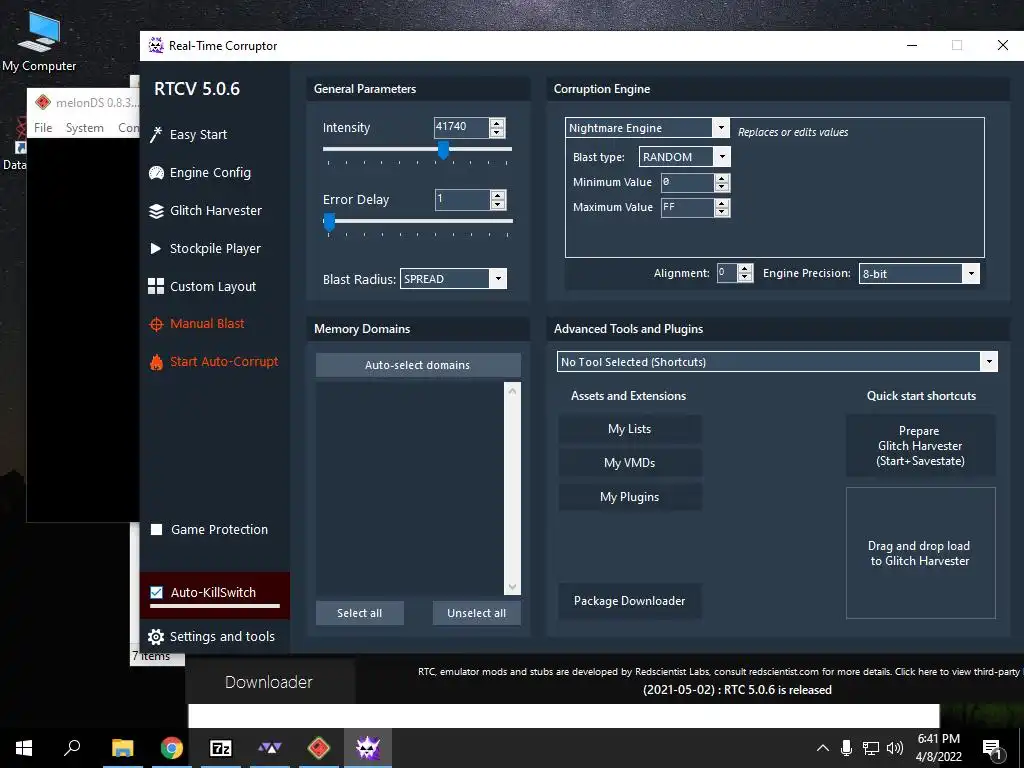1024x768 pixels.
Task: Open melonDS File menu
Action: click(x=43, y=128)
